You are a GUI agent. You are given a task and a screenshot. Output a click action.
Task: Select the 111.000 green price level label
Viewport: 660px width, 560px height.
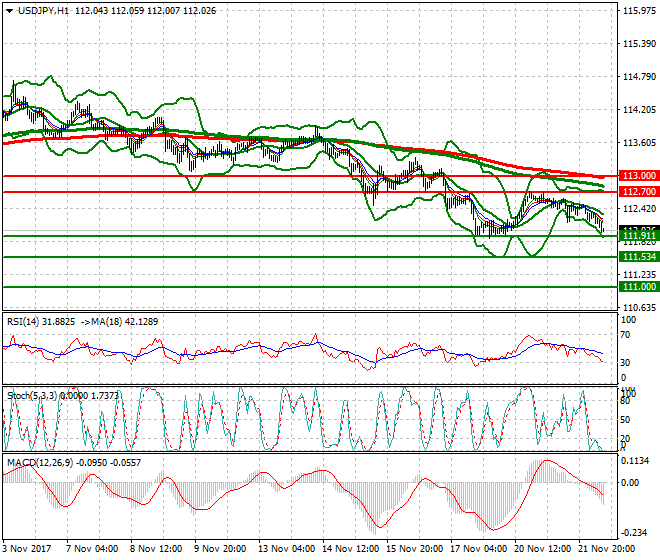click(639, 287)
